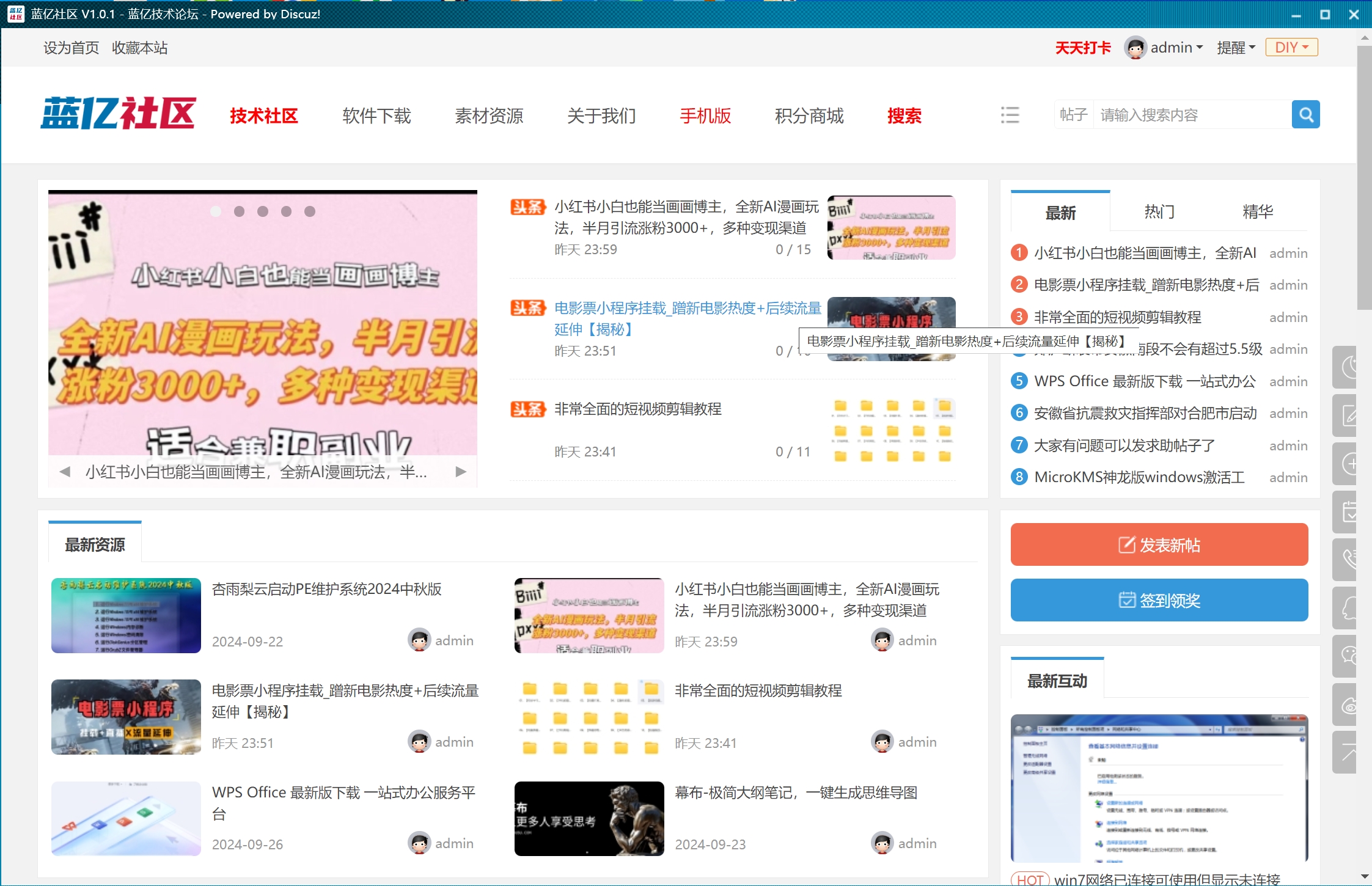Click the admin avatar in top bar
Screen dimensions: 1372x886
pyautogui.click(x=1135, y=48)
